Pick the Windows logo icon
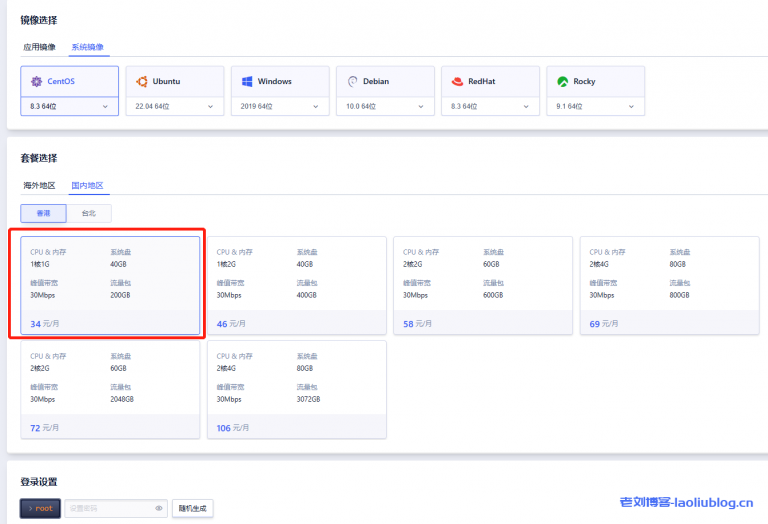 [x=247, y=81]
